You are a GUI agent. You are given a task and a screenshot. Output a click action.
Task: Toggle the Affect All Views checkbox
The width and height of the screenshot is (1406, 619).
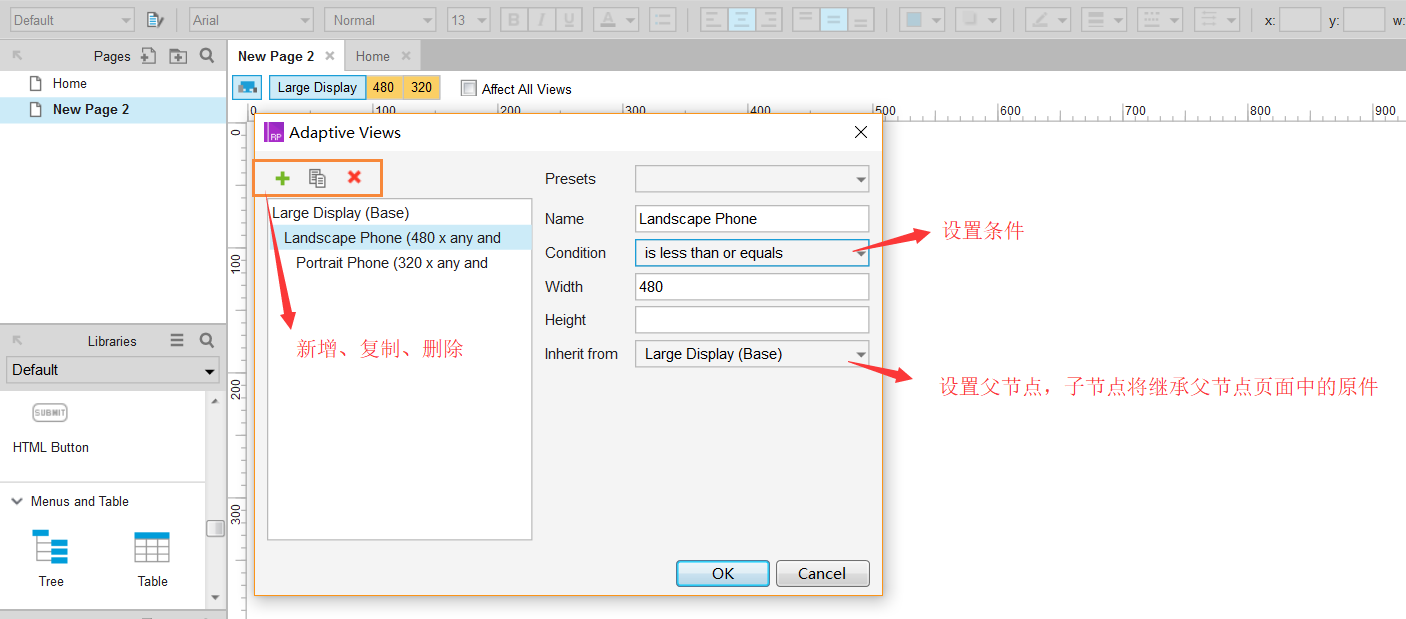click(x=469, y=88)
